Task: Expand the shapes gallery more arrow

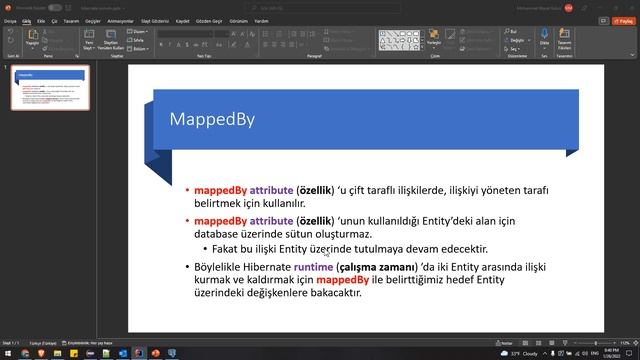Action: [x=422, y=48]
